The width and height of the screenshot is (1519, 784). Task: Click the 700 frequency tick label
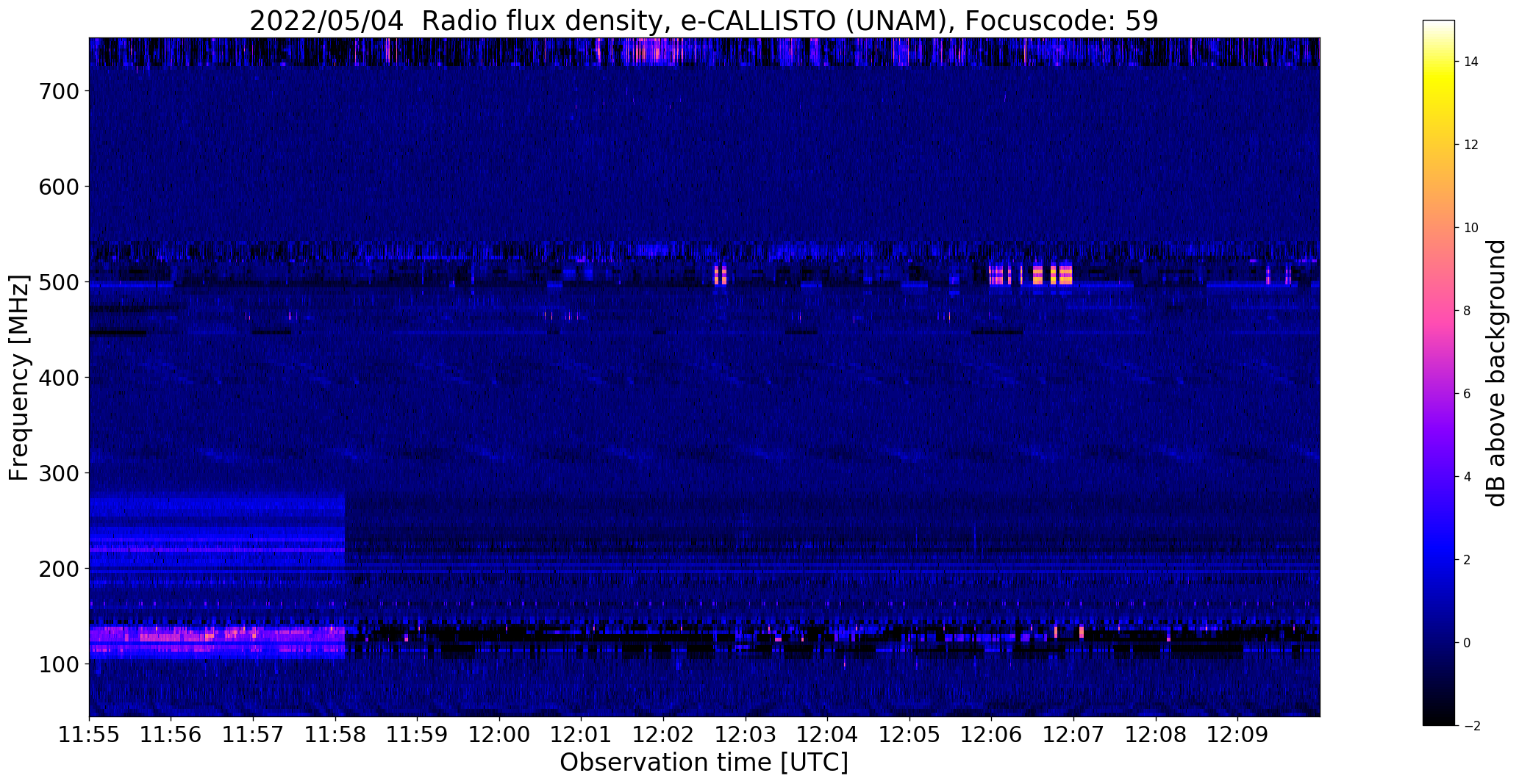tap(58, 91)
